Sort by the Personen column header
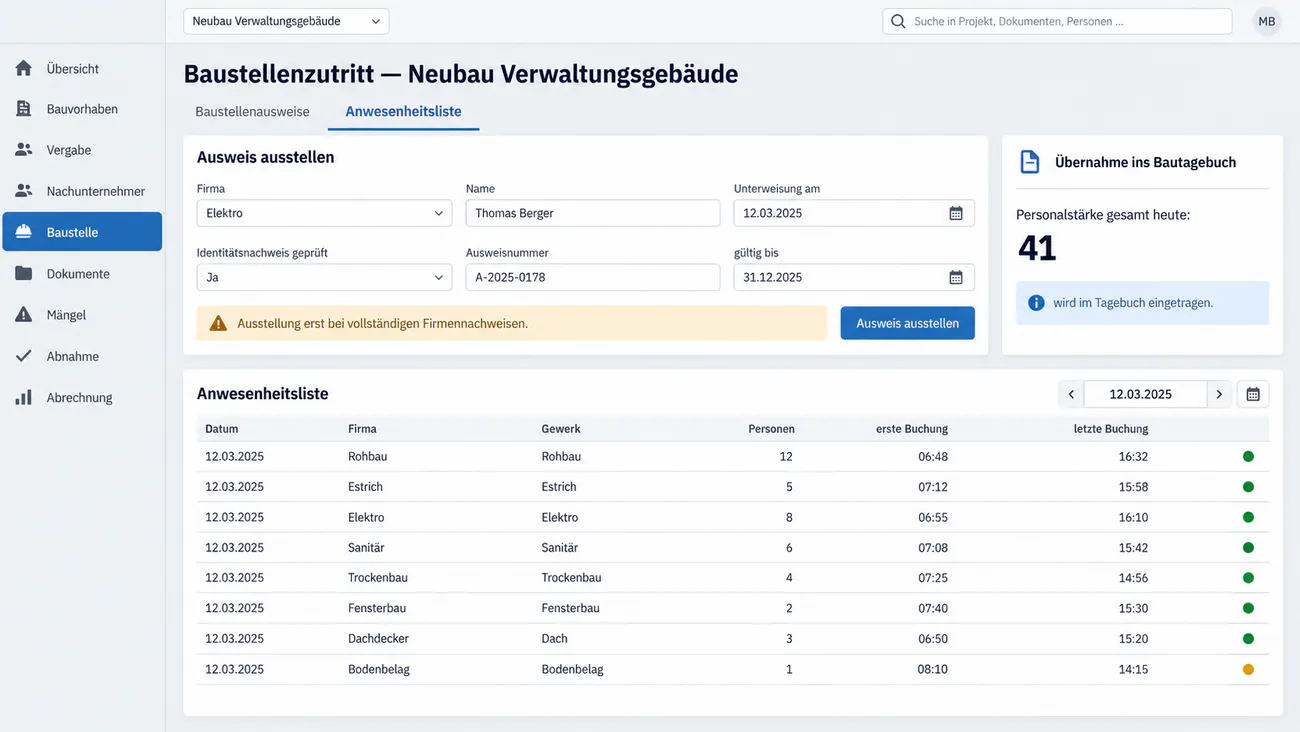 771,428
